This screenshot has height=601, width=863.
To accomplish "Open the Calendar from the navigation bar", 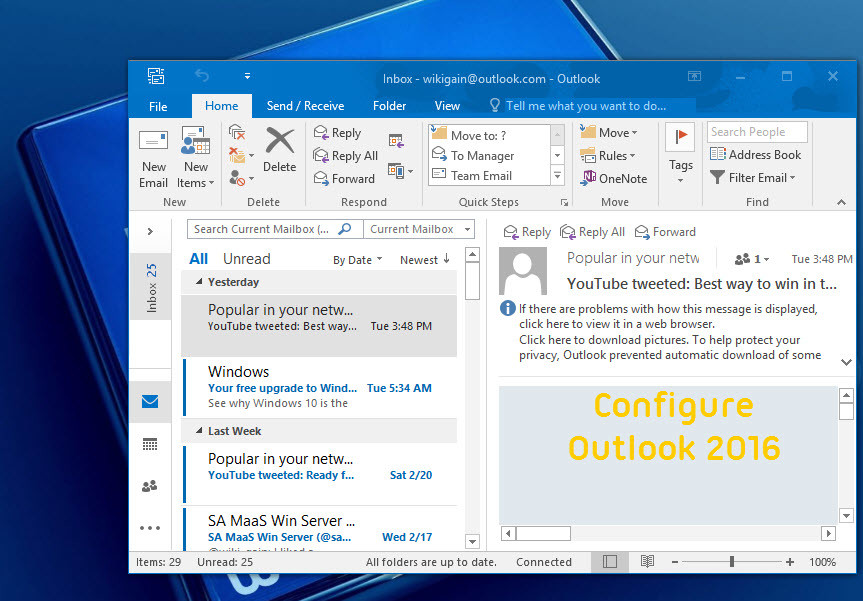I will (150, 444).
